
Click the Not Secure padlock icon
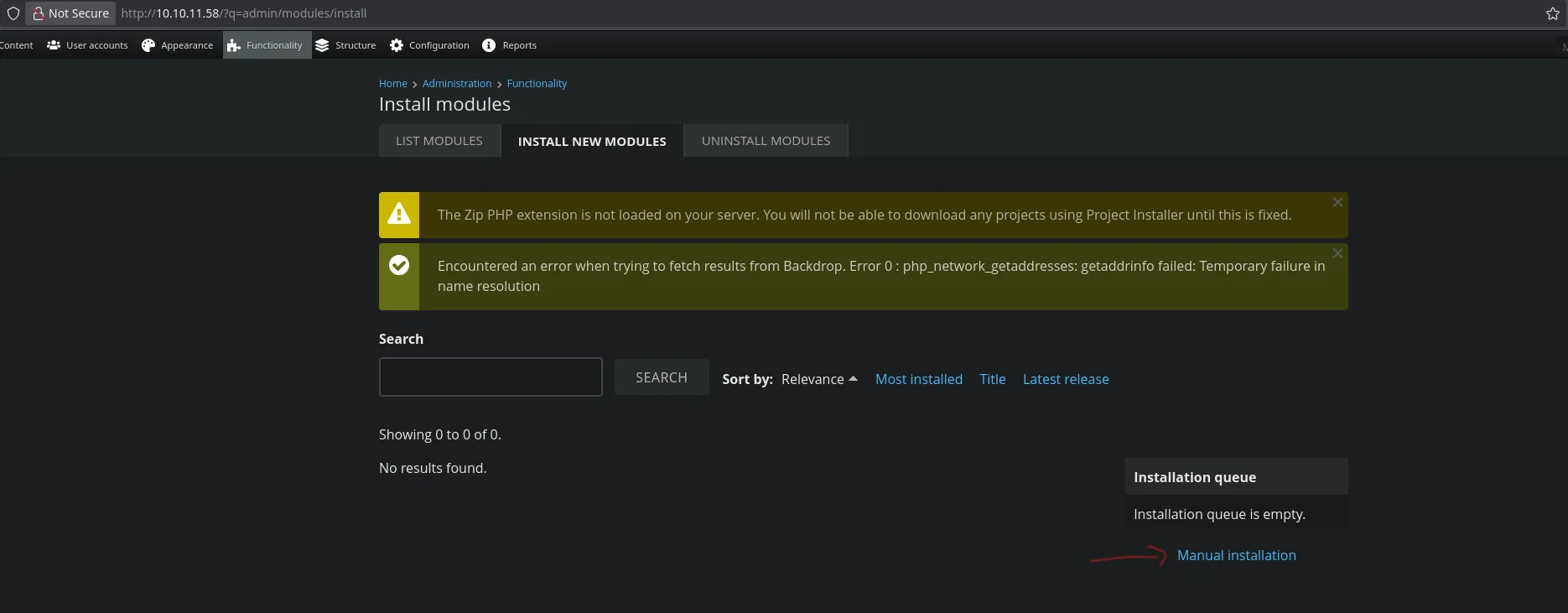pos(38,13)
